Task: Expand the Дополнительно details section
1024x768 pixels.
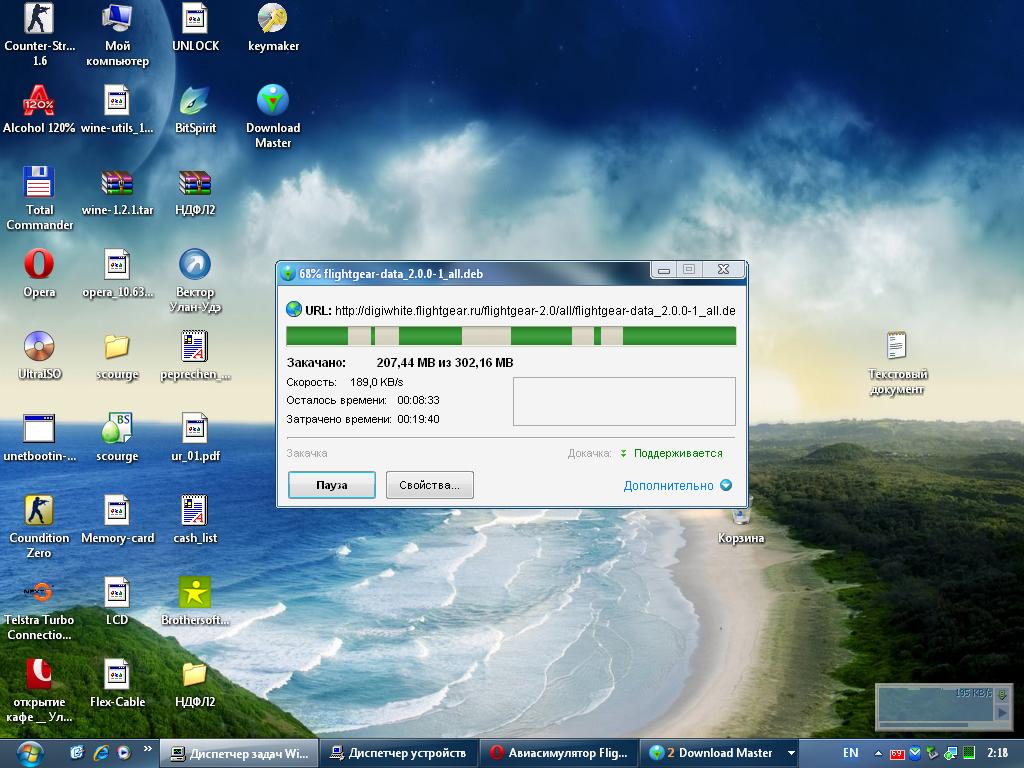Action: click(677, 486)
